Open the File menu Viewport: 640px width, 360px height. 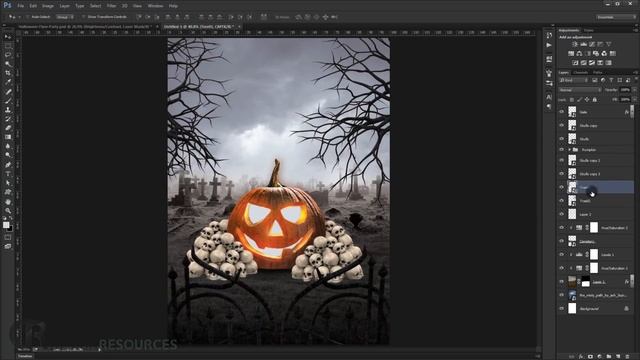20,6
